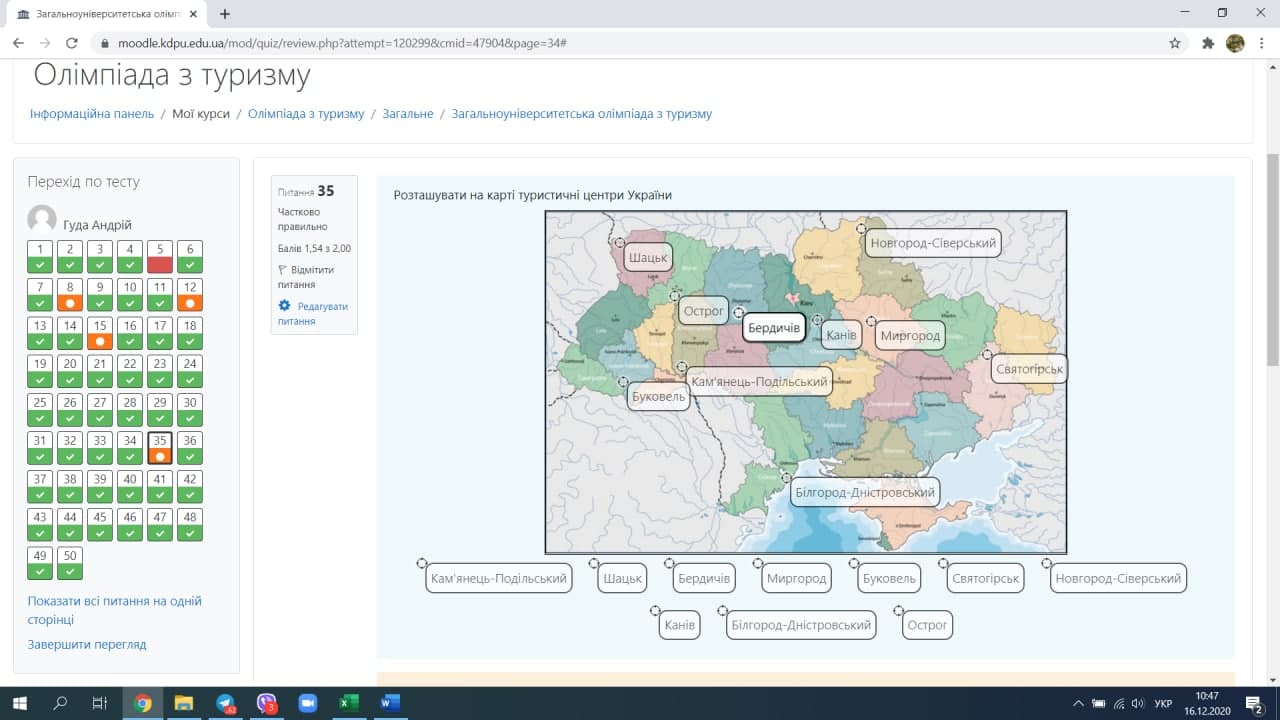
Task: Go to question 12 in quiz navigation
Action: [x=190, y=295]
